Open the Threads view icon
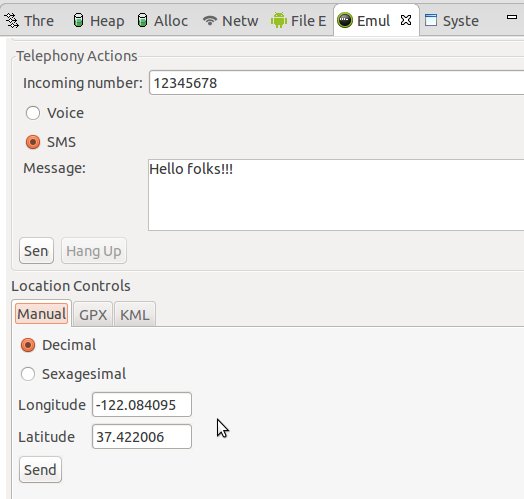Image resolution: width=524 pixels, height=499 pixels. pos(12,21)
